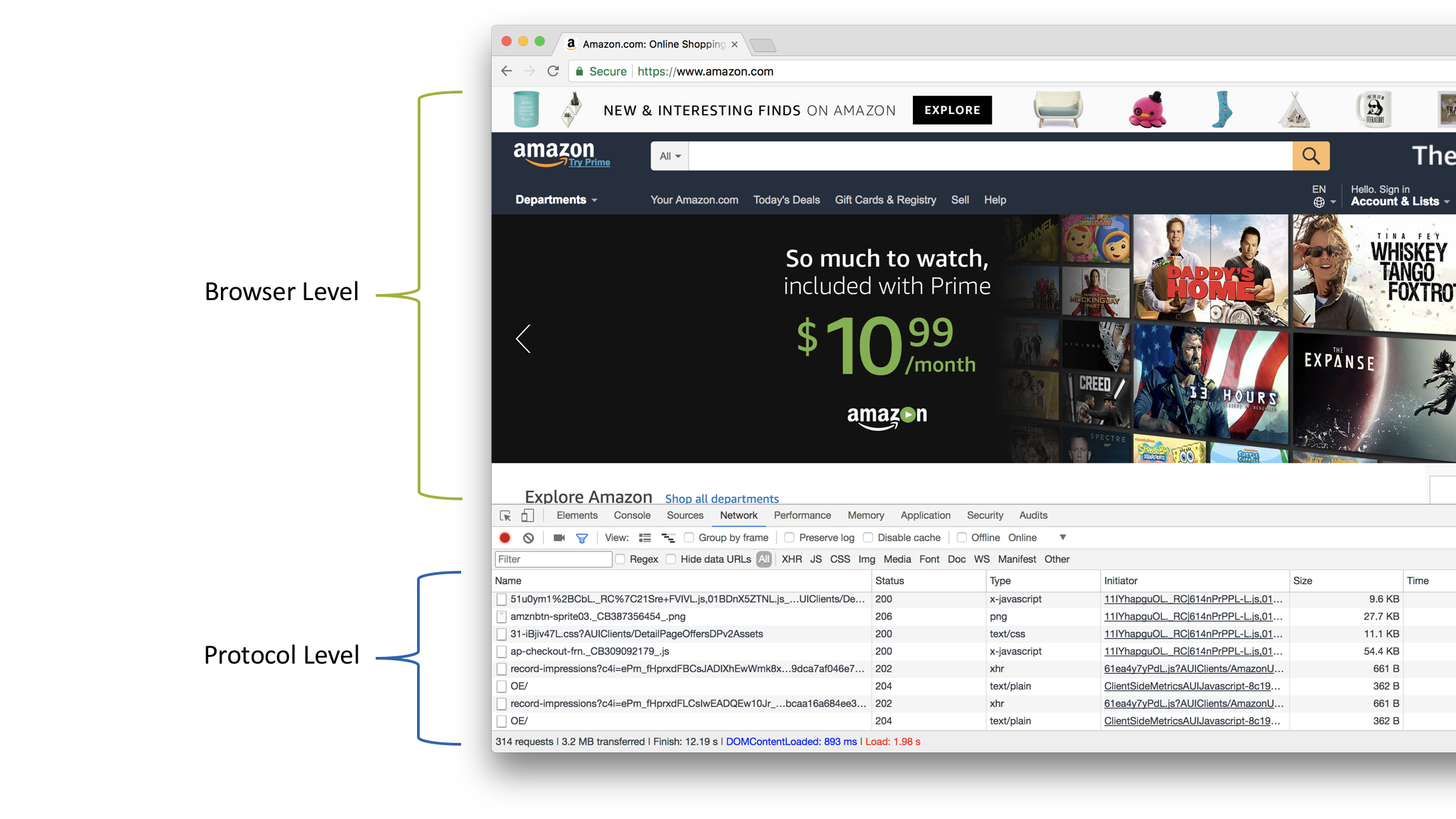Click the network Filter text box
The image size is (1456, 819).
click(553, 559)
